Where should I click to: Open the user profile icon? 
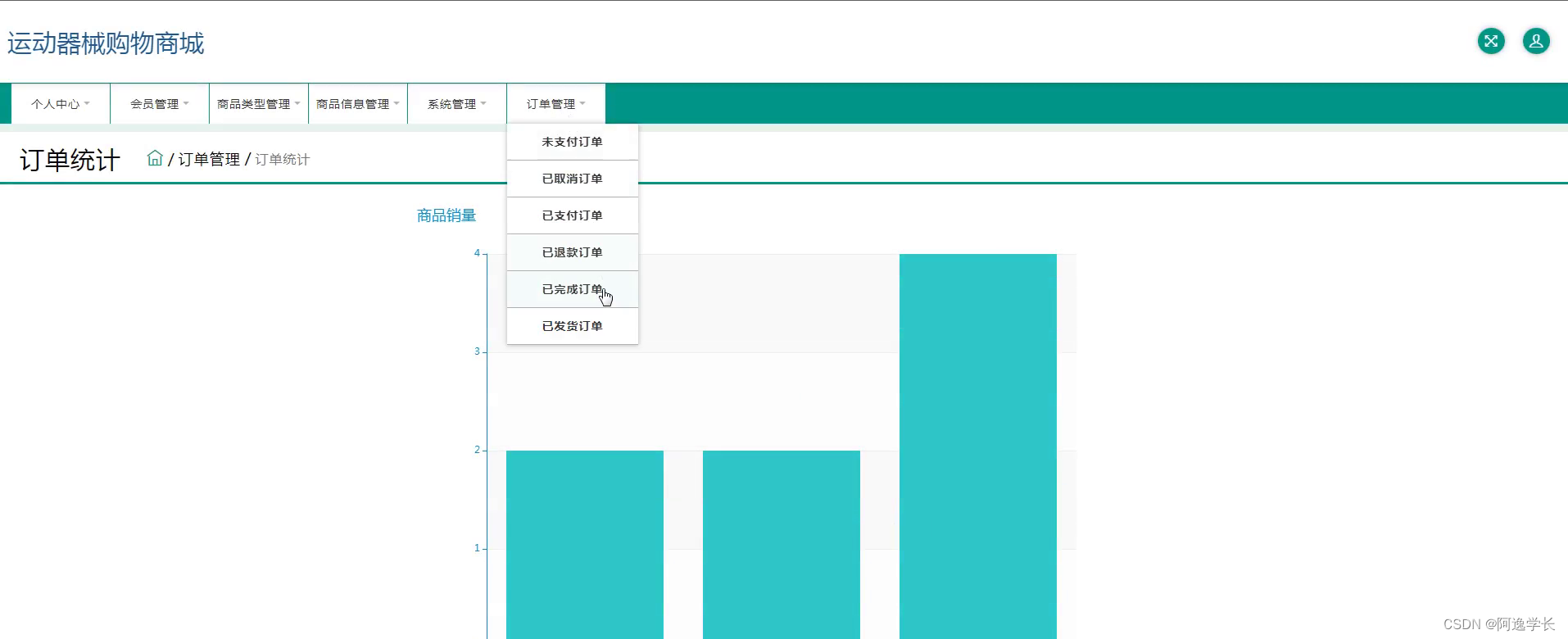pyautogui.click(x=1536, y=41)
